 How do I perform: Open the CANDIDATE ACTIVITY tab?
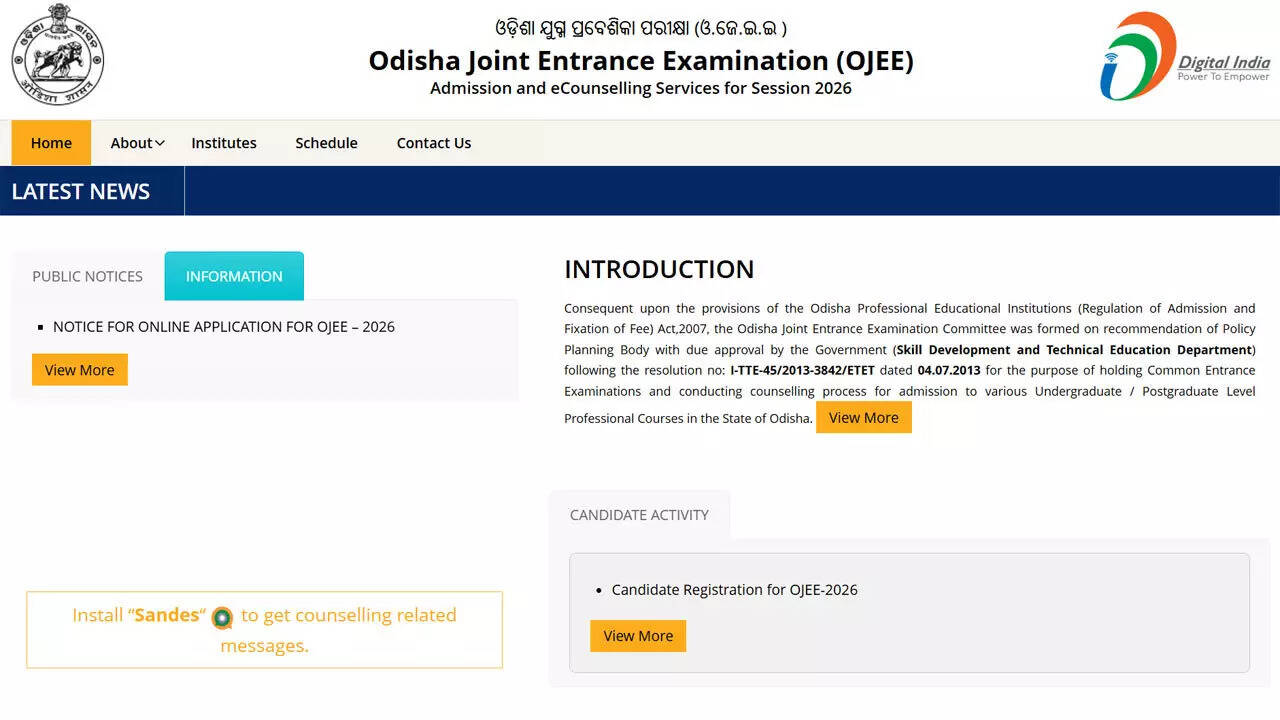click(x=639, y=514)
